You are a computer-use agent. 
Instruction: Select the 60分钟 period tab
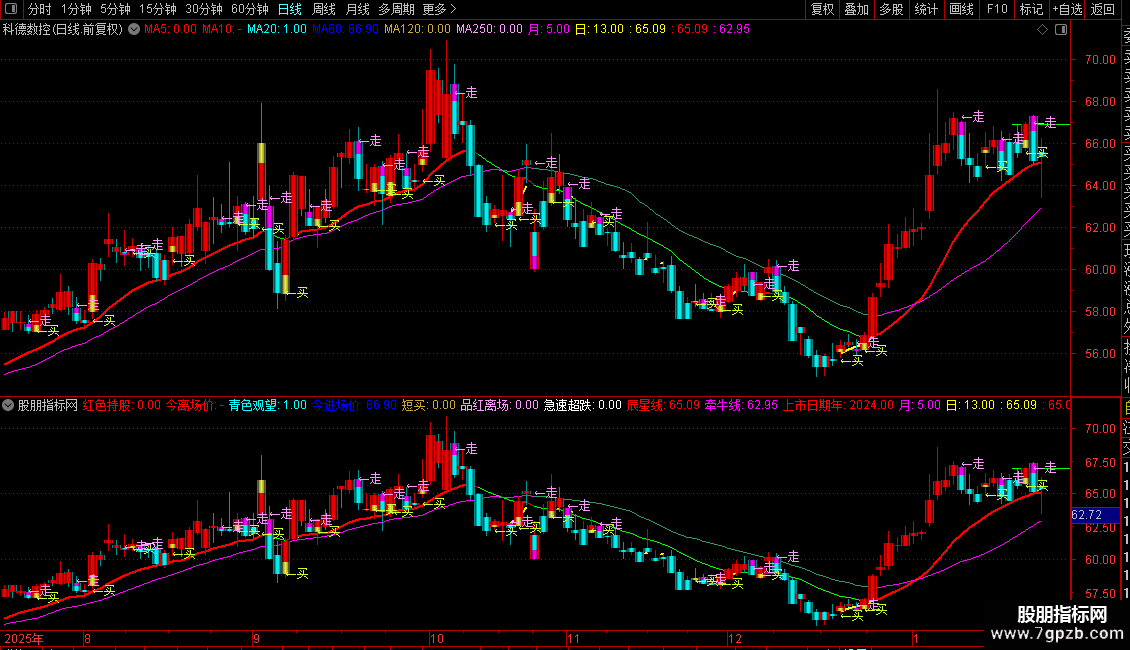(x=250, y=9)
